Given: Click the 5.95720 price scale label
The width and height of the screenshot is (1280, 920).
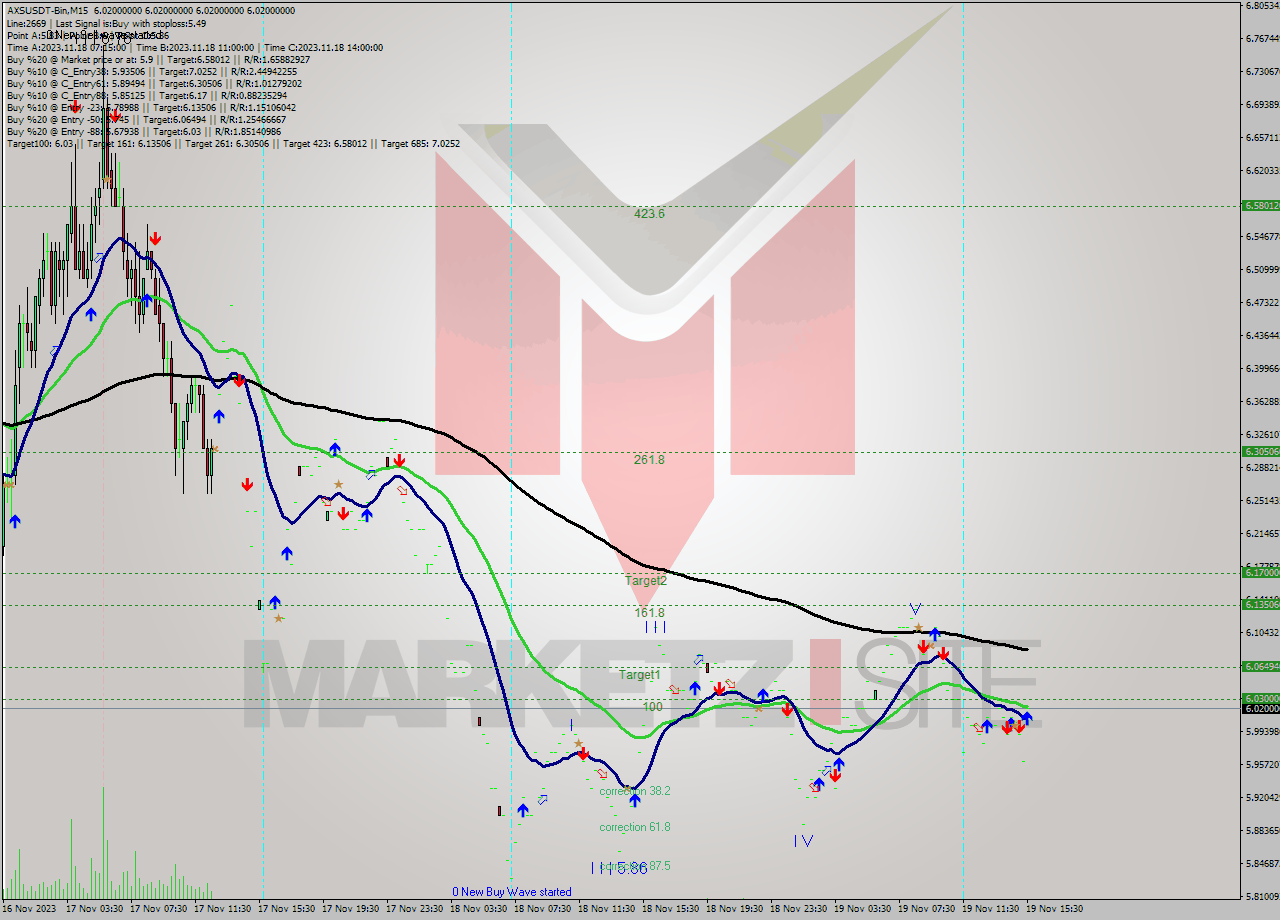Looking at the screenshot, I should click(1262, 764).
